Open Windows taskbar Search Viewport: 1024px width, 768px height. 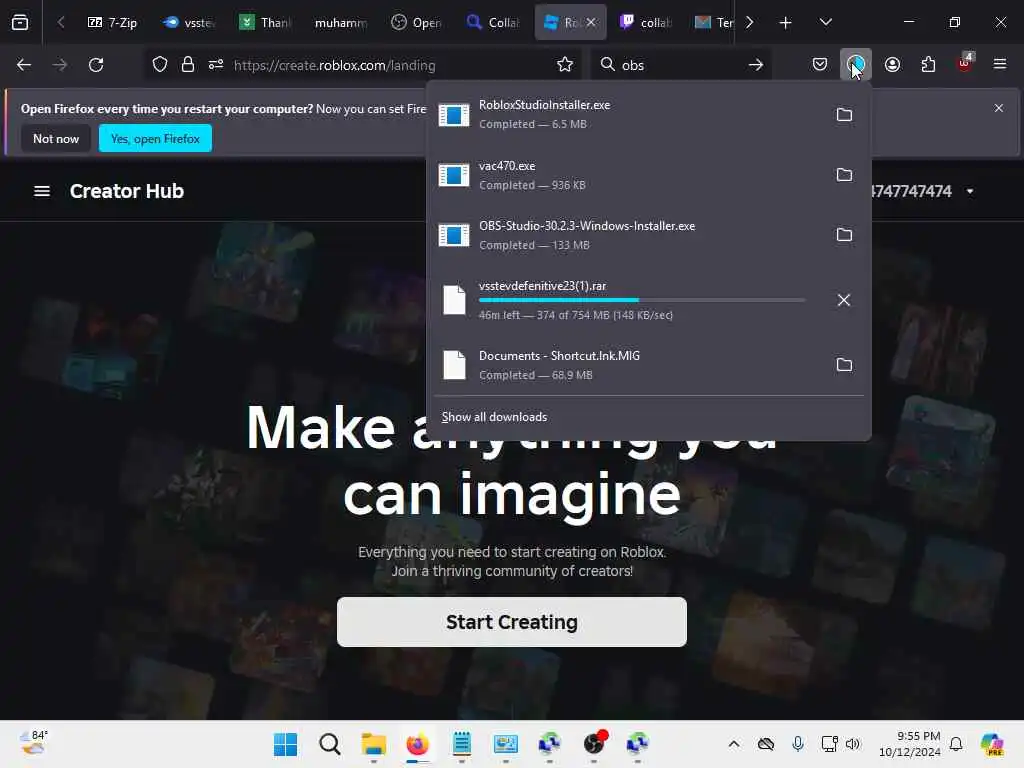click(x=330, y=744)
